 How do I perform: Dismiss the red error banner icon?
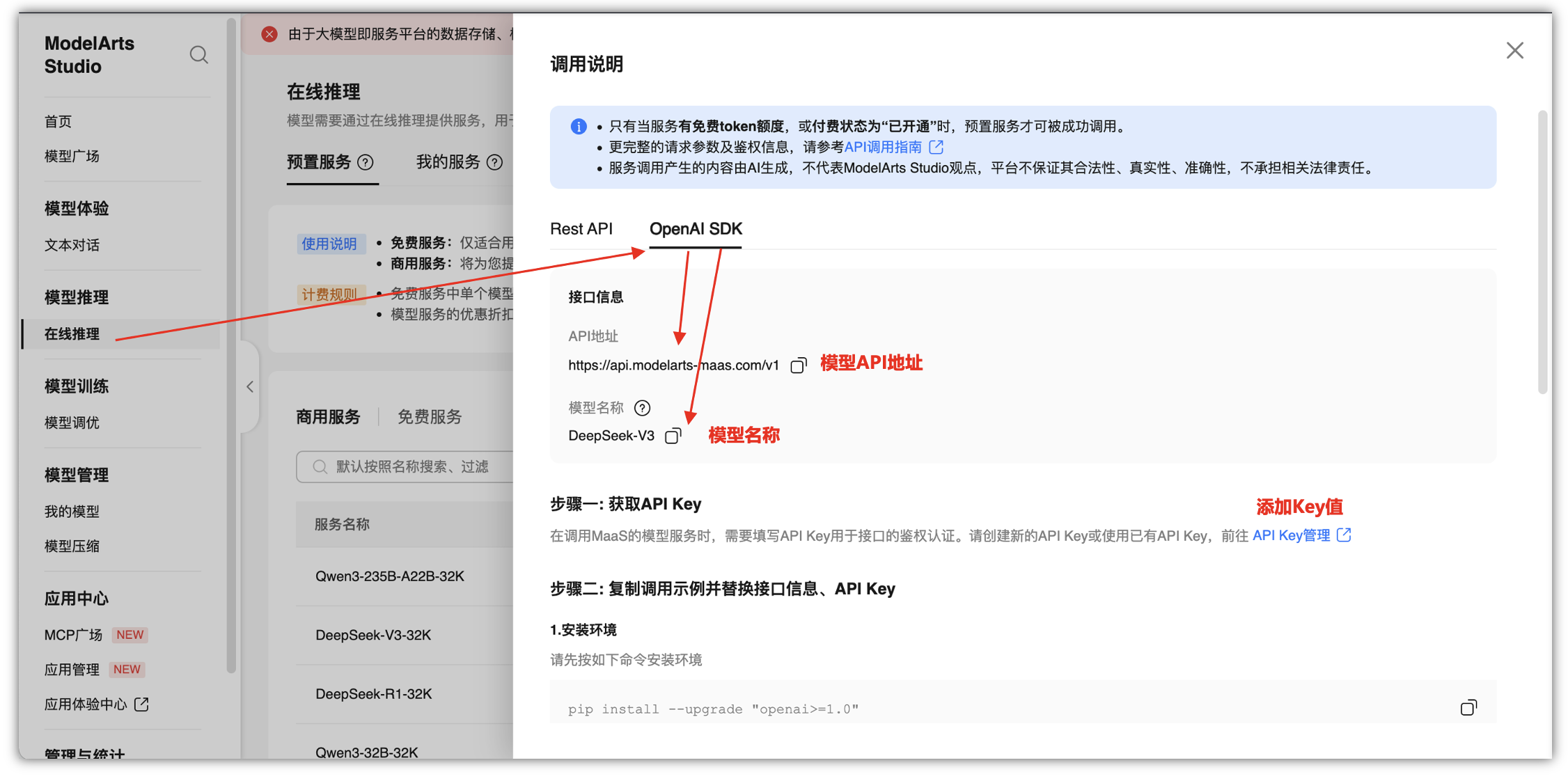(269, 34)
